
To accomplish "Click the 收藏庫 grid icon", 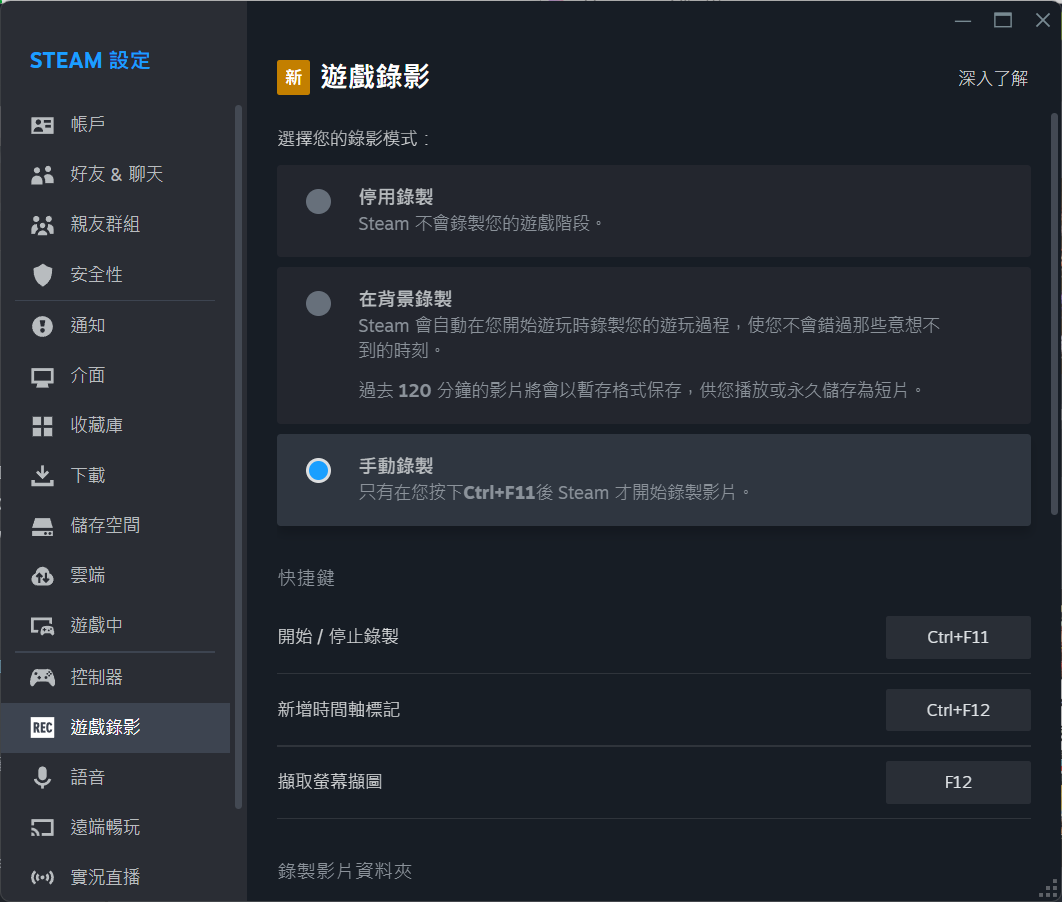I will (x=42, y=426).
